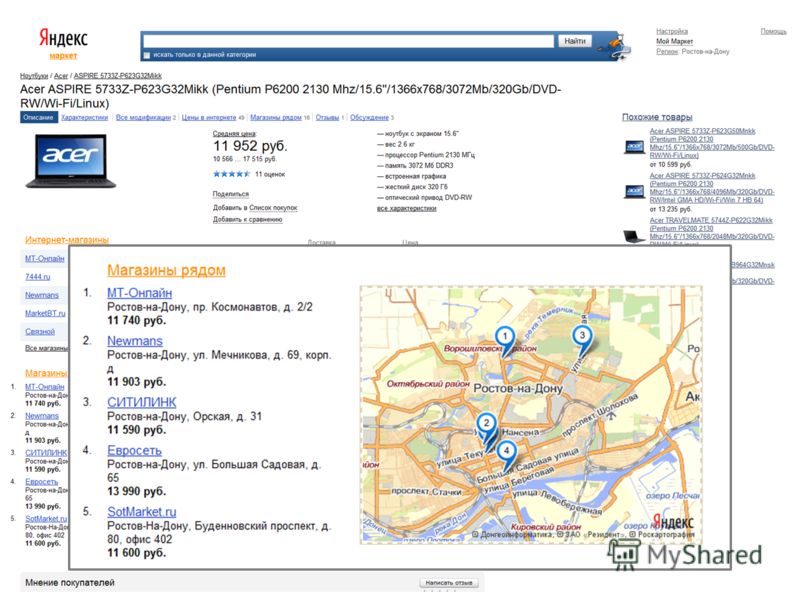This screenshot has height=600, width=800.
Task: Open SotMarket.ru store in popup list
Action: [x=142, y=512]
